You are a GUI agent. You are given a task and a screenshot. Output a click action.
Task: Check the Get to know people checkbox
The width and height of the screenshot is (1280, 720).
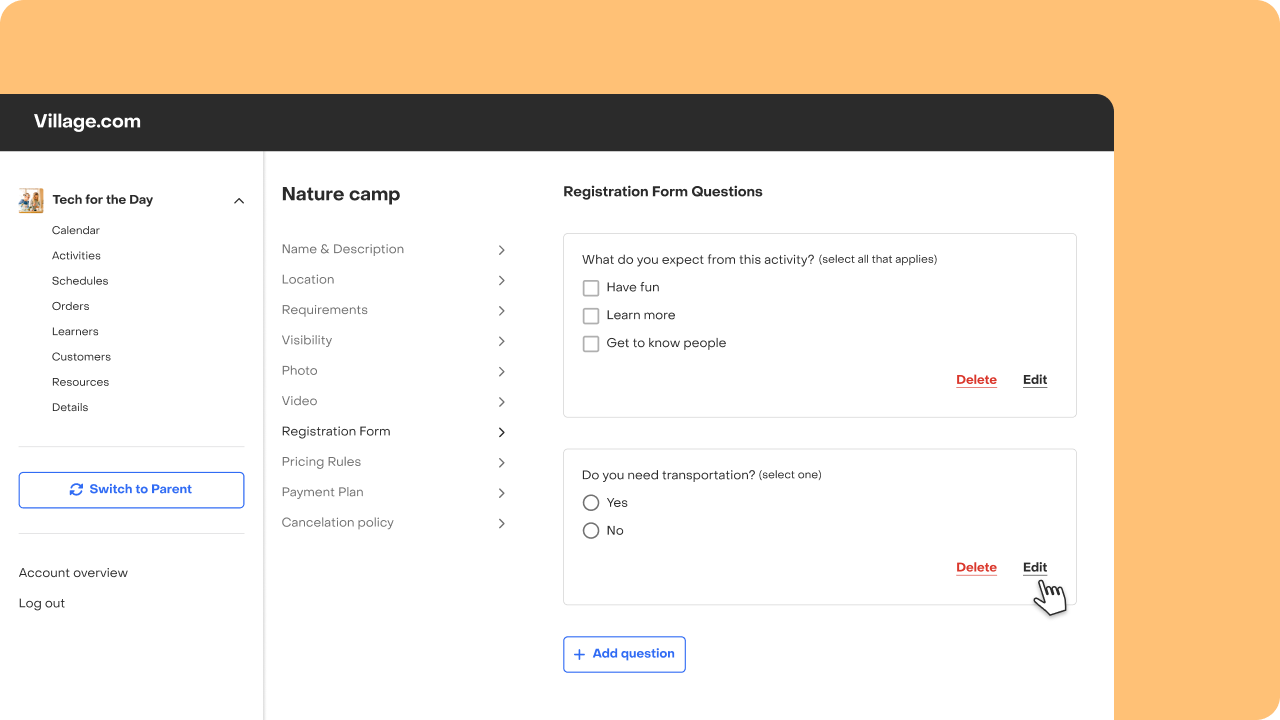(591, 344)
